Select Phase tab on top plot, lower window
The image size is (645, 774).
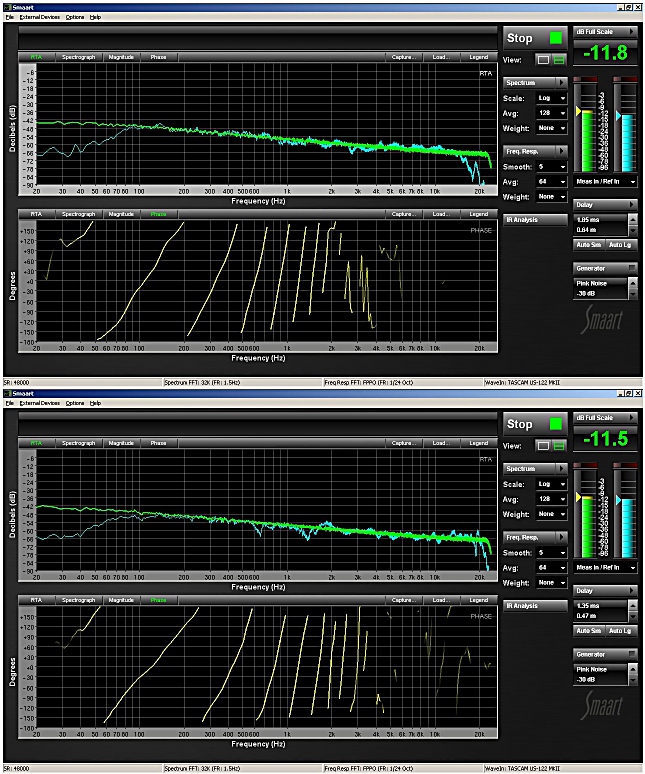coord(158,443)
